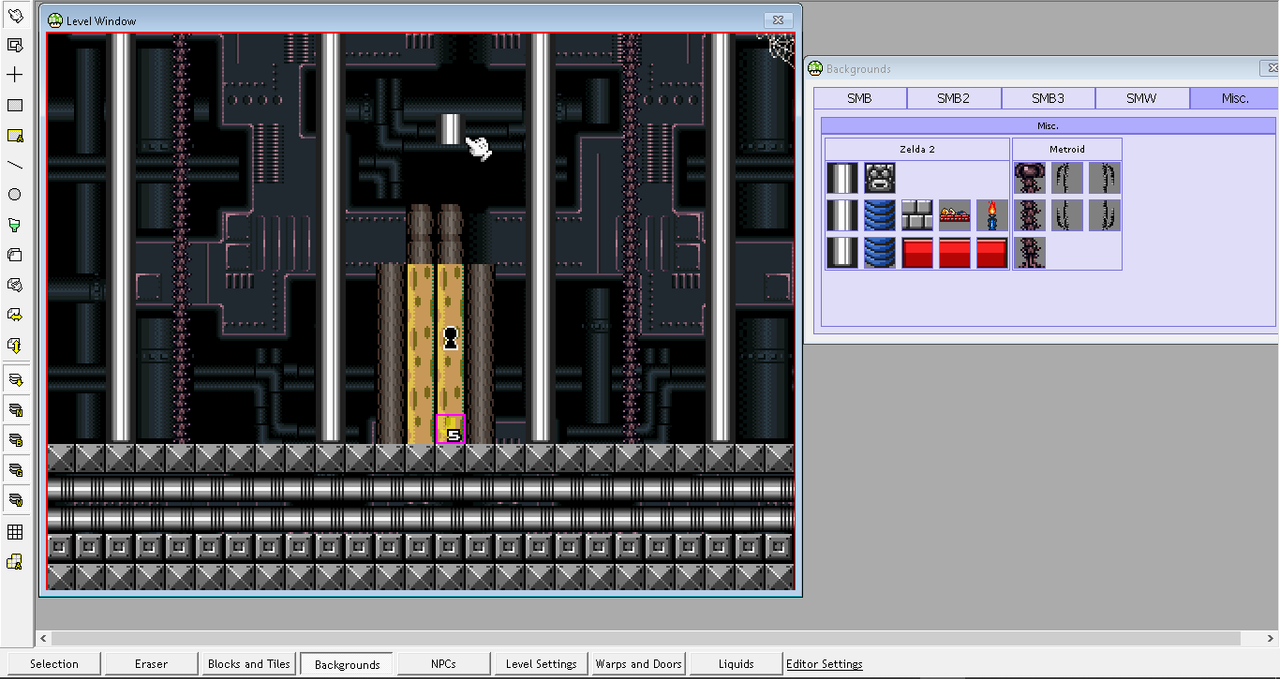Viewport: 1280px width, 679px height.
Task: Click the layers icon labeled B
Action: (15, 440)
